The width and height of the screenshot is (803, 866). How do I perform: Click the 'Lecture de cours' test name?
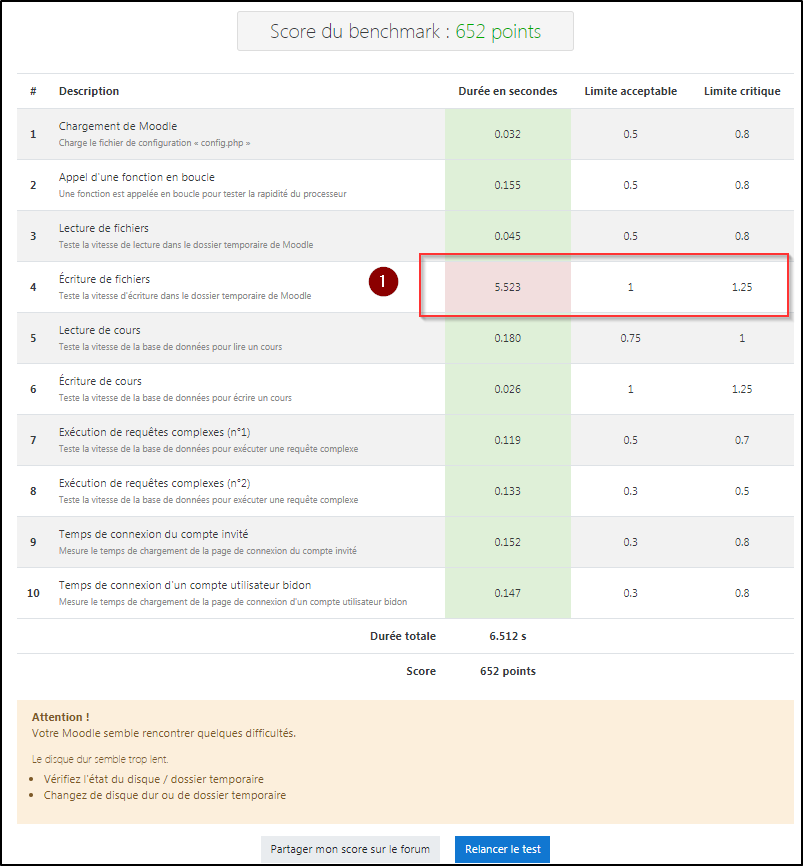coord(100,330)
